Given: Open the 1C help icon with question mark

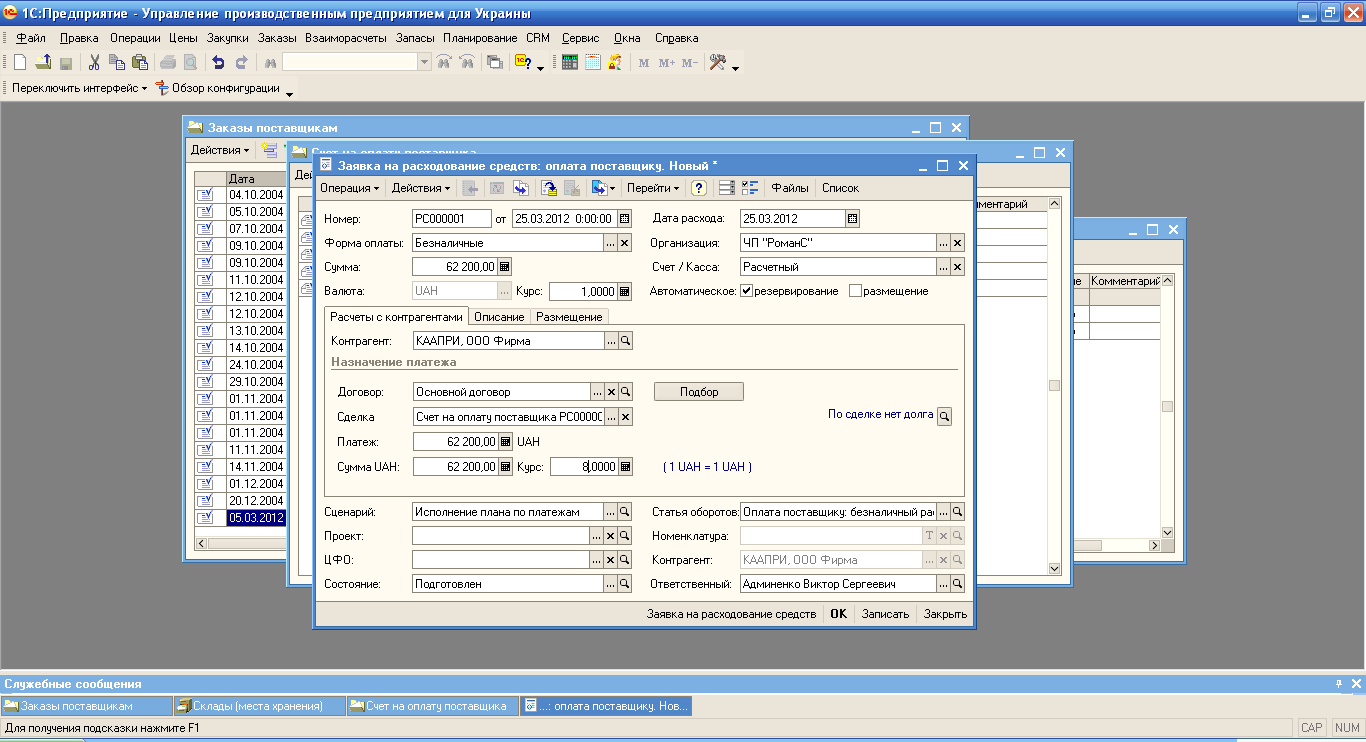Looking at the screenshot, I should (523, 62).
